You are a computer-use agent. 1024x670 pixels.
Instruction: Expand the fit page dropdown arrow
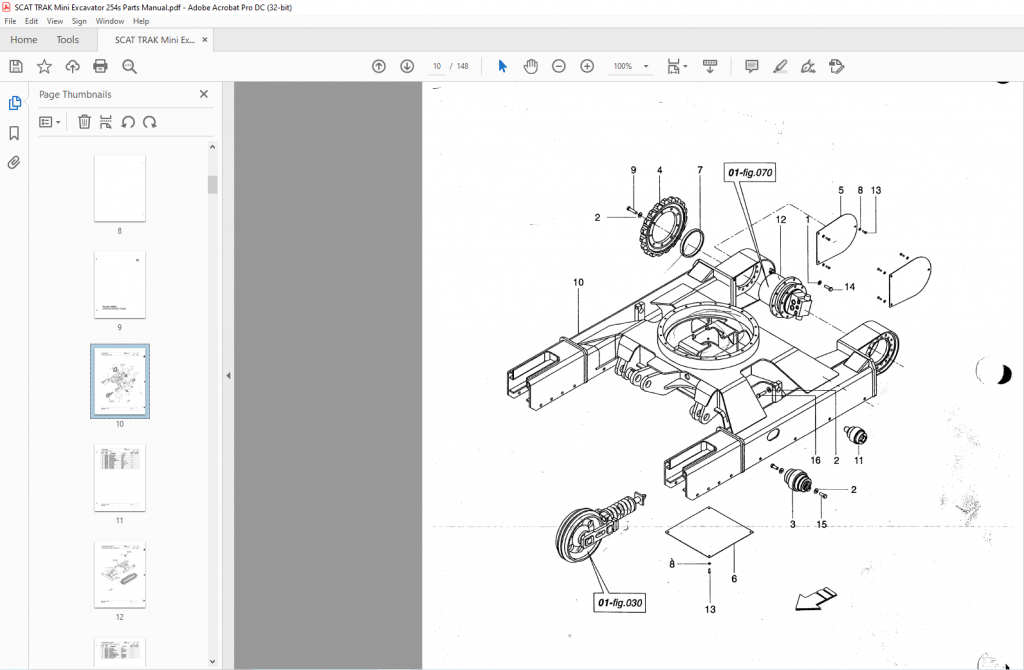coord(686,66)
